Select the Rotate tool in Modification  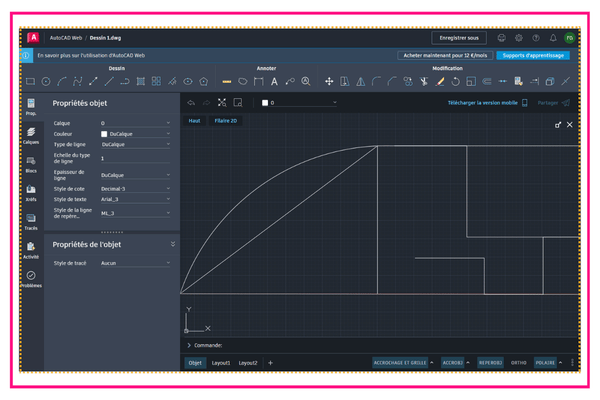pyautogui.click(x=455, y=82)
